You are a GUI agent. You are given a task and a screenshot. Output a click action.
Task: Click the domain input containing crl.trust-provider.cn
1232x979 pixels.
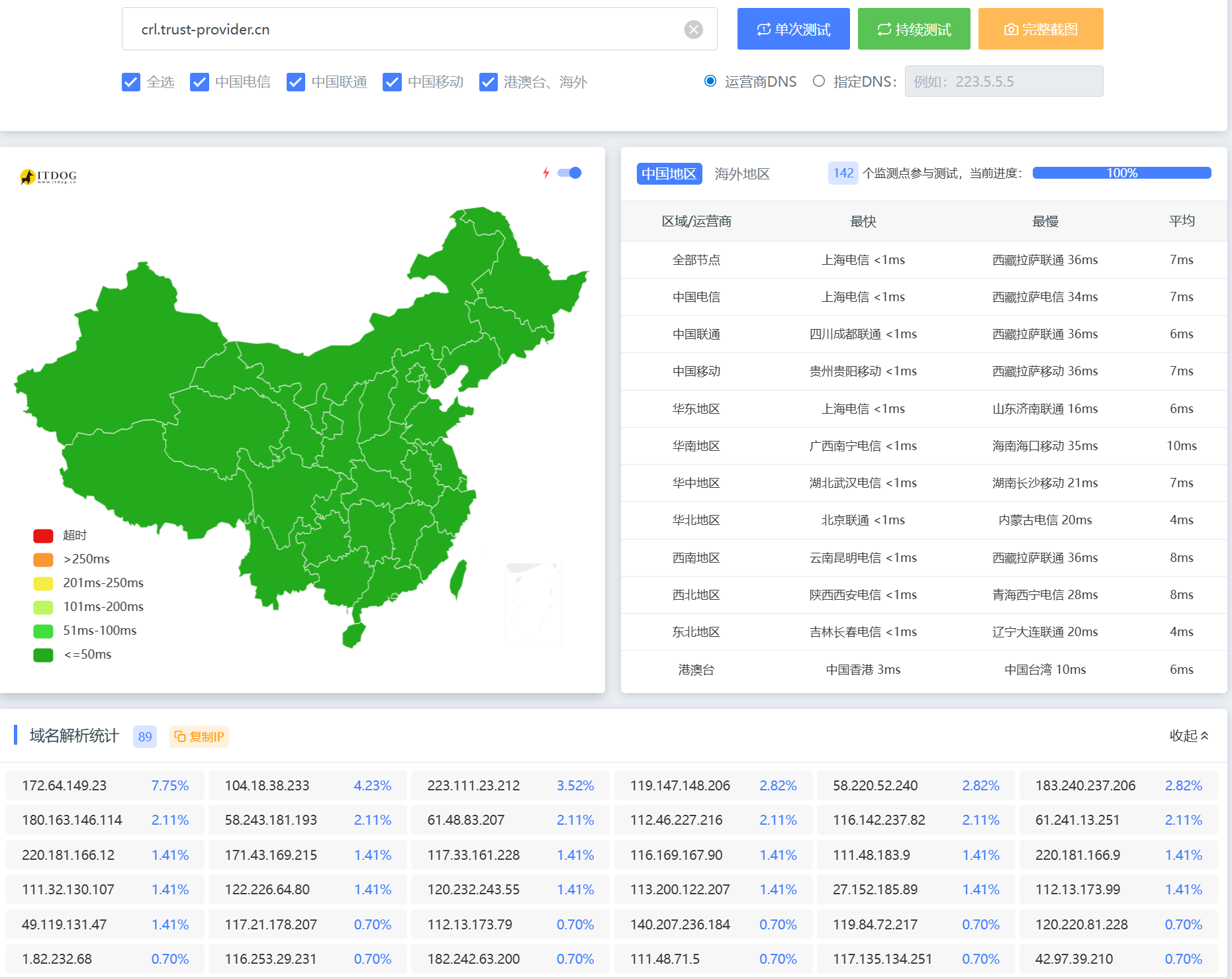tap(404, 29)
